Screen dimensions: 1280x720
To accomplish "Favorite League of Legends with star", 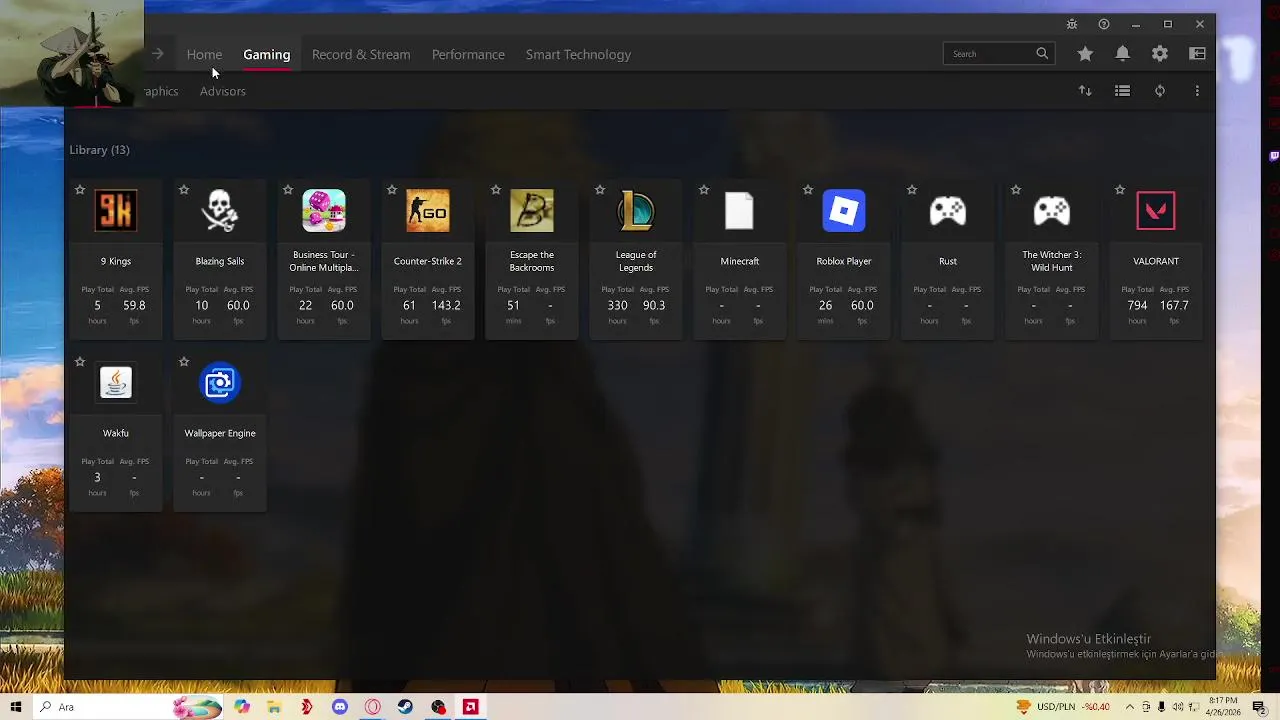I will pos(600,190).
